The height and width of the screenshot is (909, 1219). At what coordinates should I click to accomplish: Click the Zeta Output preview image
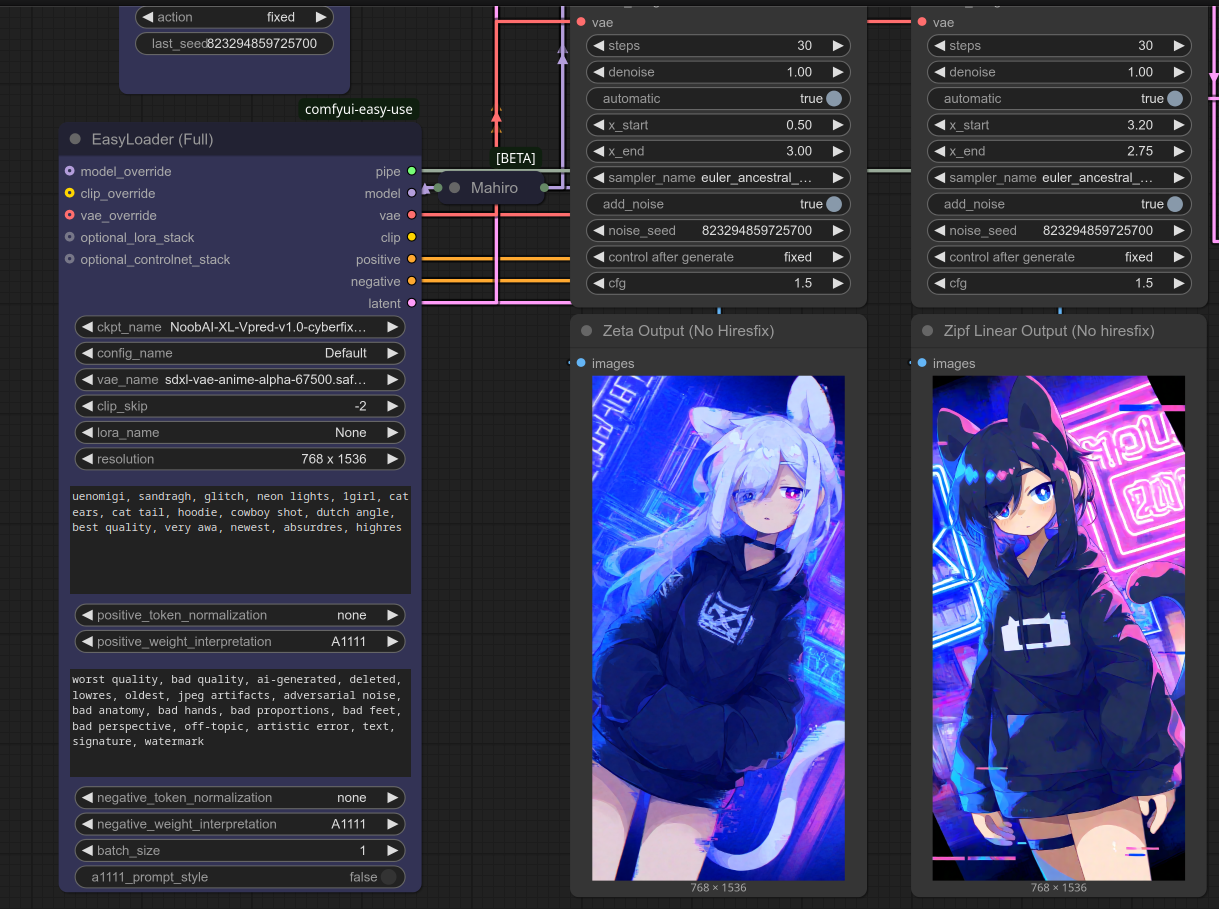coord(718,627)
